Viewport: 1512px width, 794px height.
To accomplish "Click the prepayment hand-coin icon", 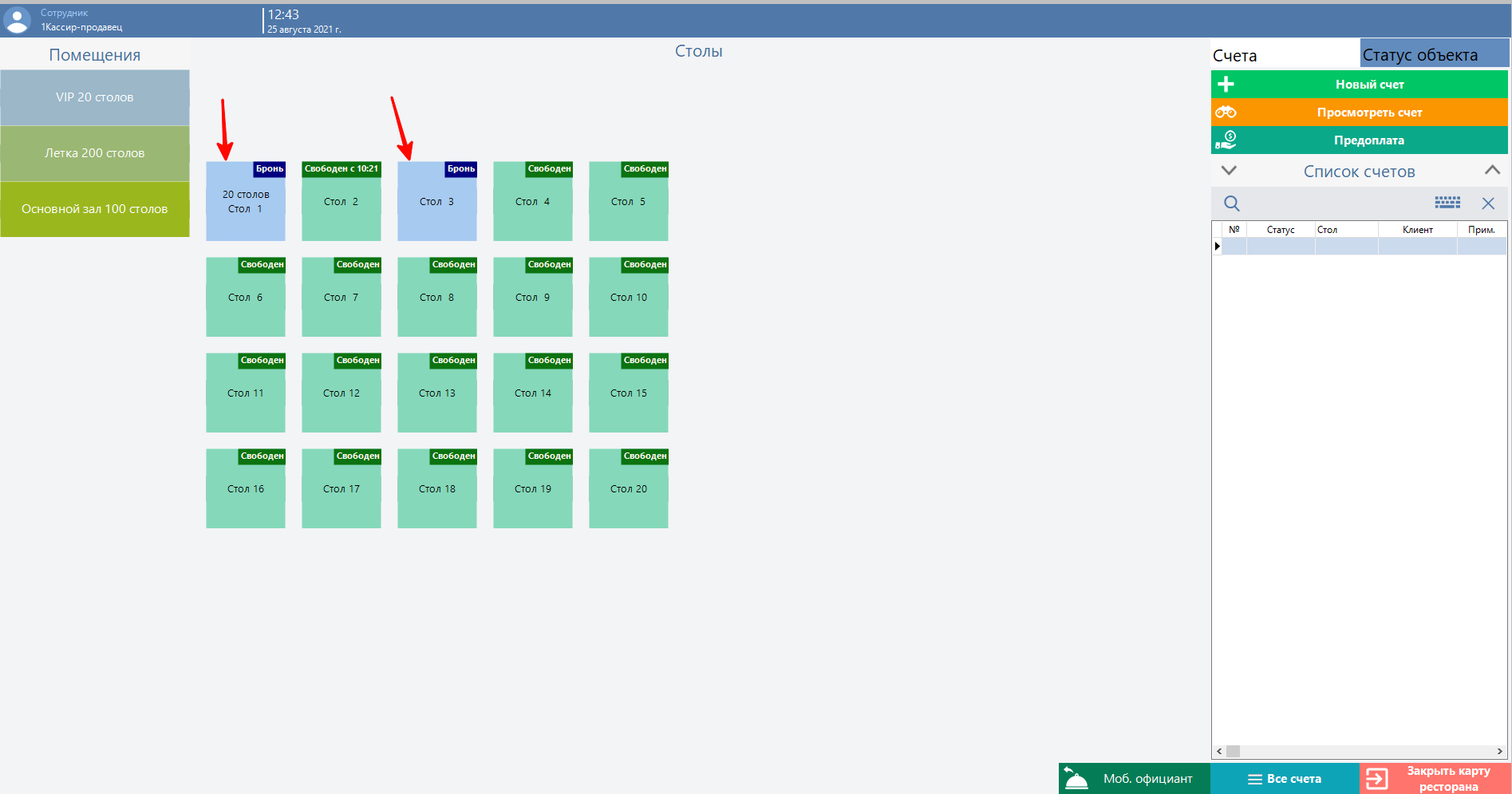I will pos(1226,140).
